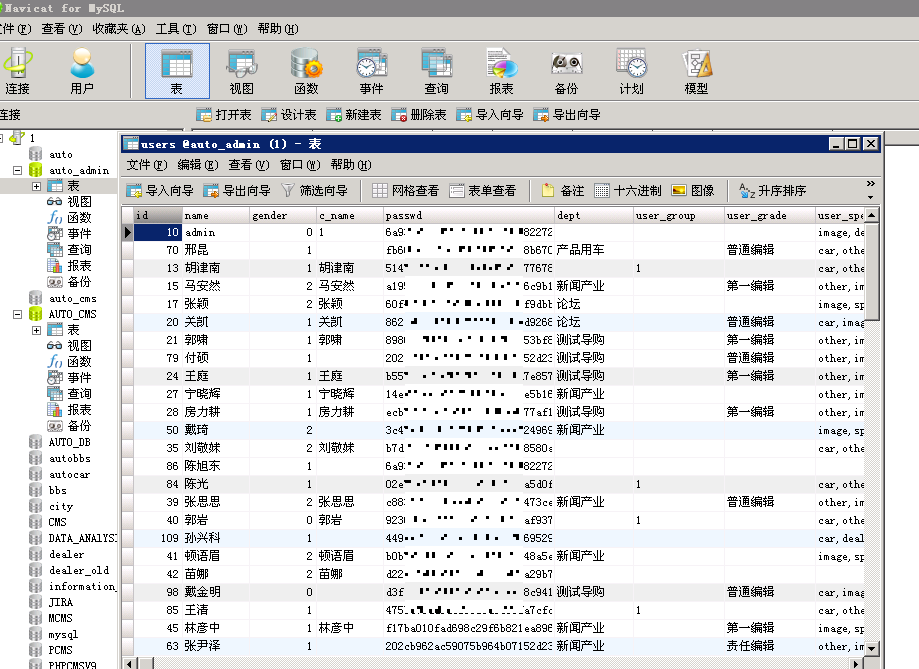Viewport: 919px width, 669px height.
Task: Switch to 网格查看 (Grid View)
Action: (406, 191)
